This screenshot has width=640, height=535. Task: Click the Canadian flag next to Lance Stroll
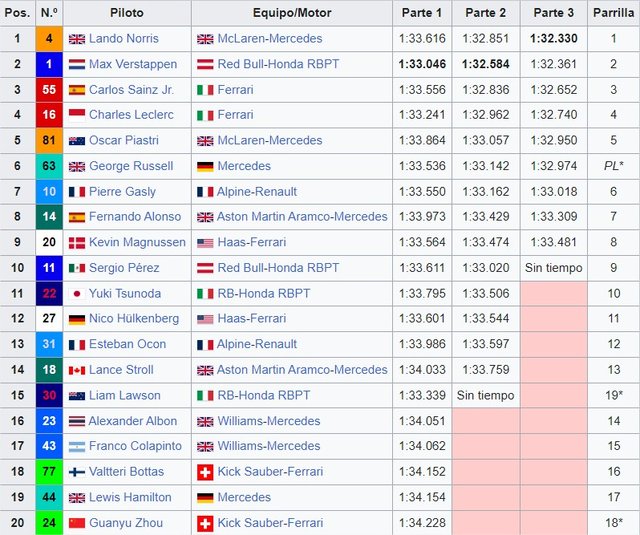pos(77,370)
